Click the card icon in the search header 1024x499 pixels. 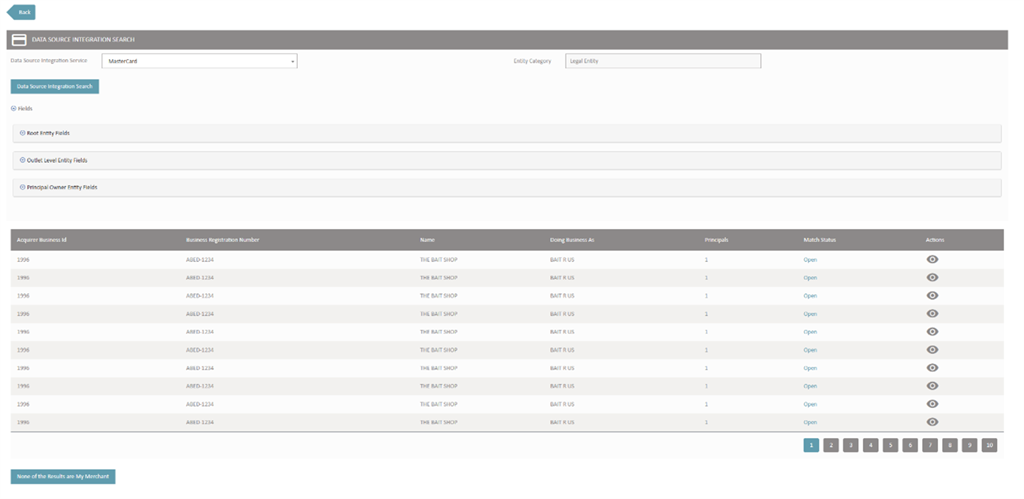[19, 40]
